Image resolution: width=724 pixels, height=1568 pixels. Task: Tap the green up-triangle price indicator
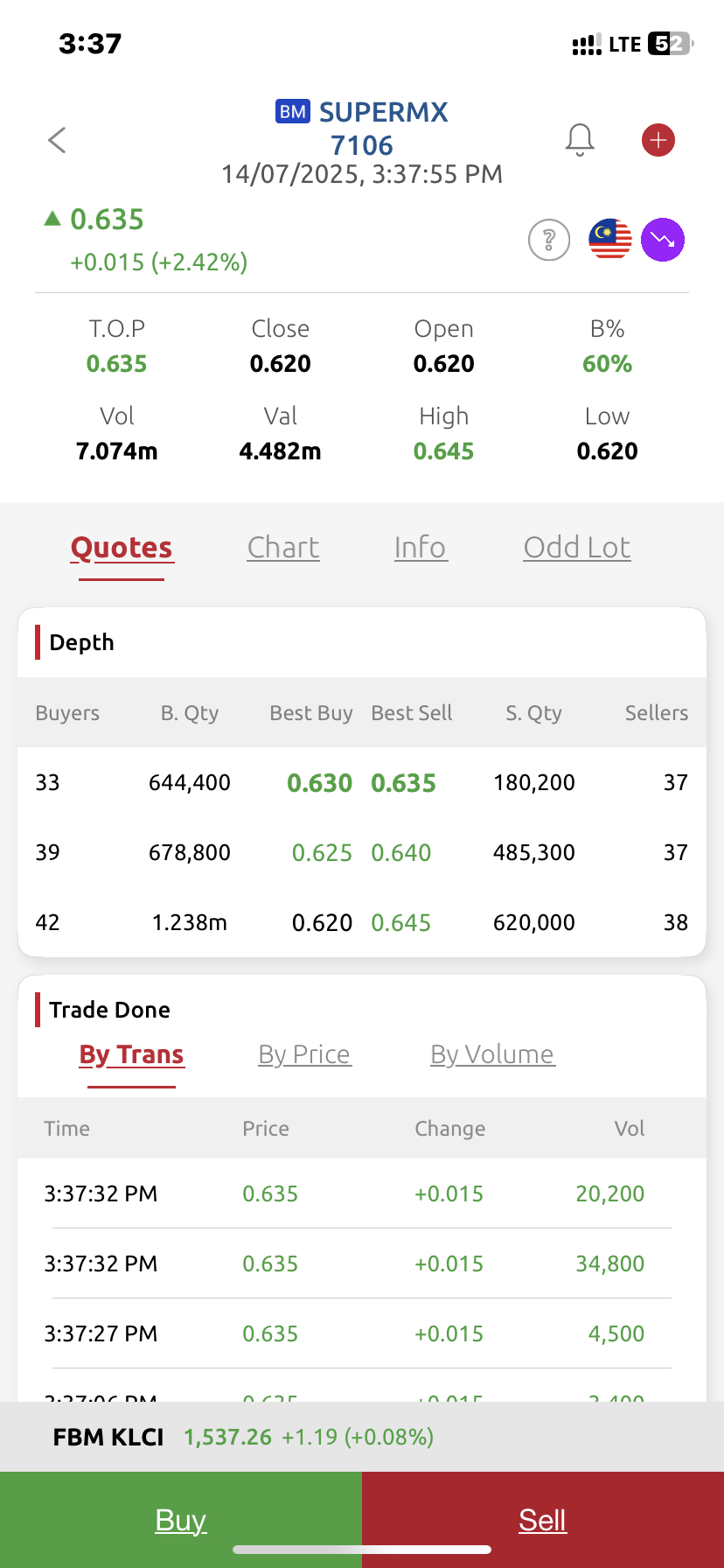click(x=52, y=219)
